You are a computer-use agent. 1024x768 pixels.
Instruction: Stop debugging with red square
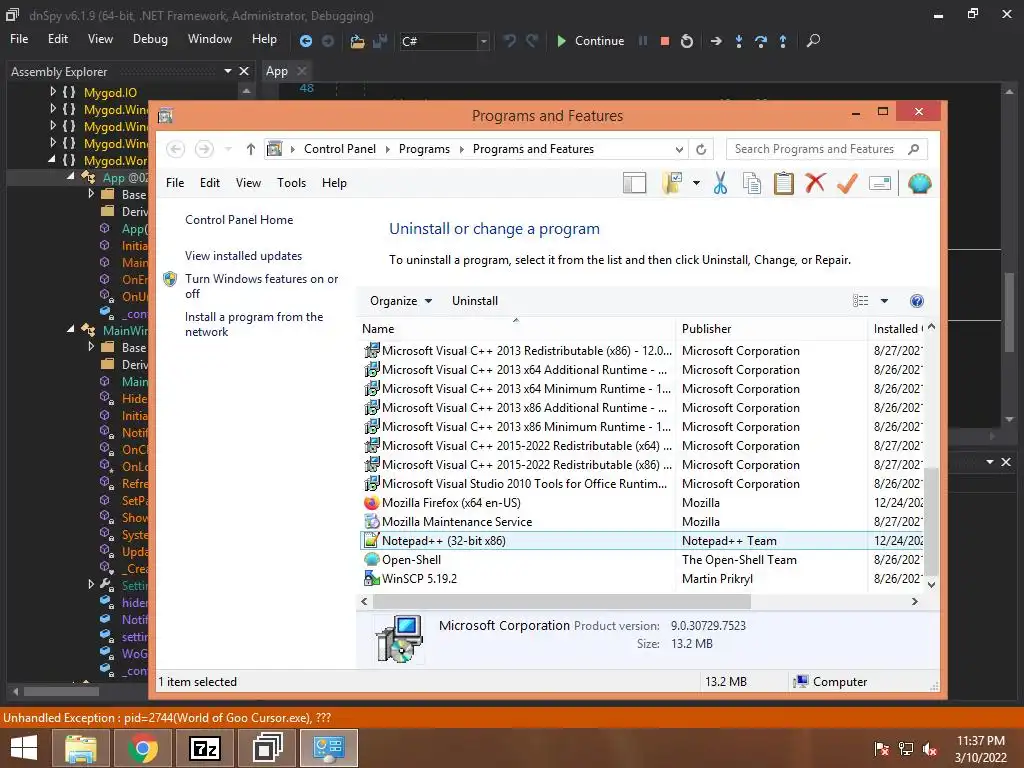(665, 40)
